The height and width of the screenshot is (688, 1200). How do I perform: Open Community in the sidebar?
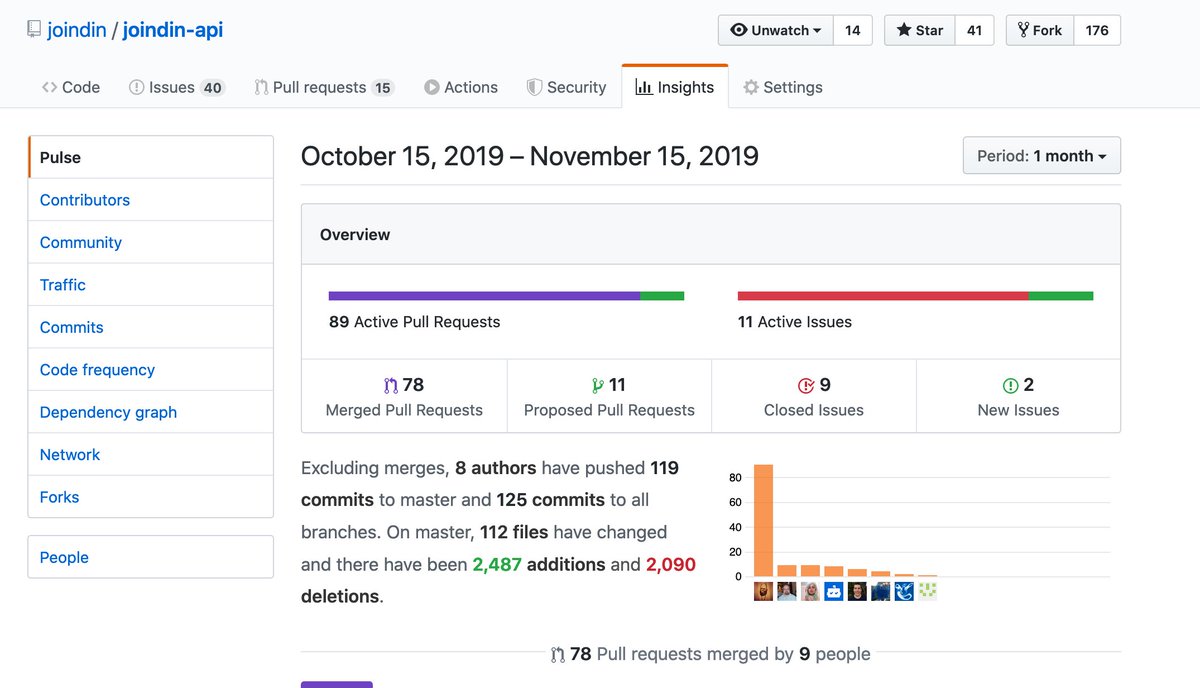coord(151,242)
